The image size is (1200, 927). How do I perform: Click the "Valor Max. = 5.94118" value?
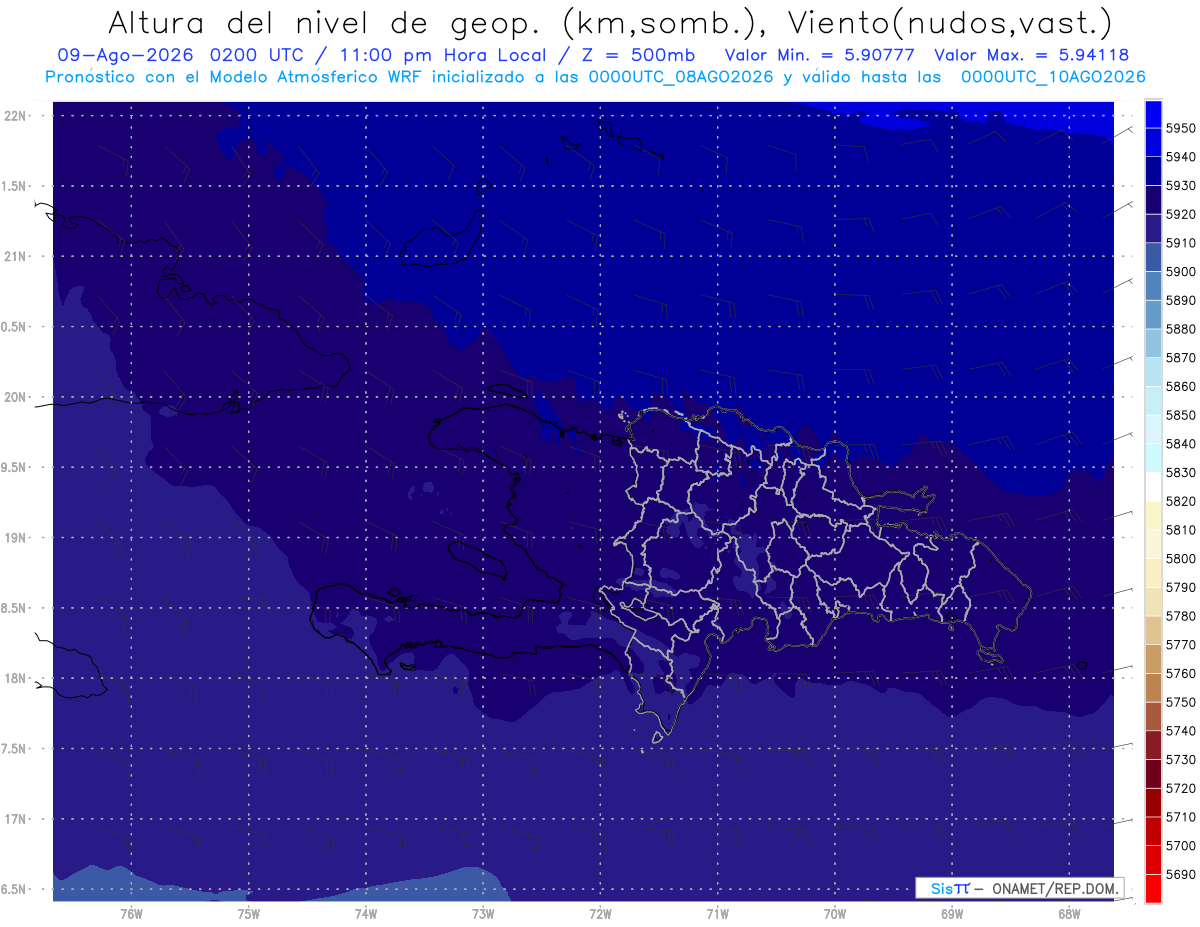[x=1031, y=56]
